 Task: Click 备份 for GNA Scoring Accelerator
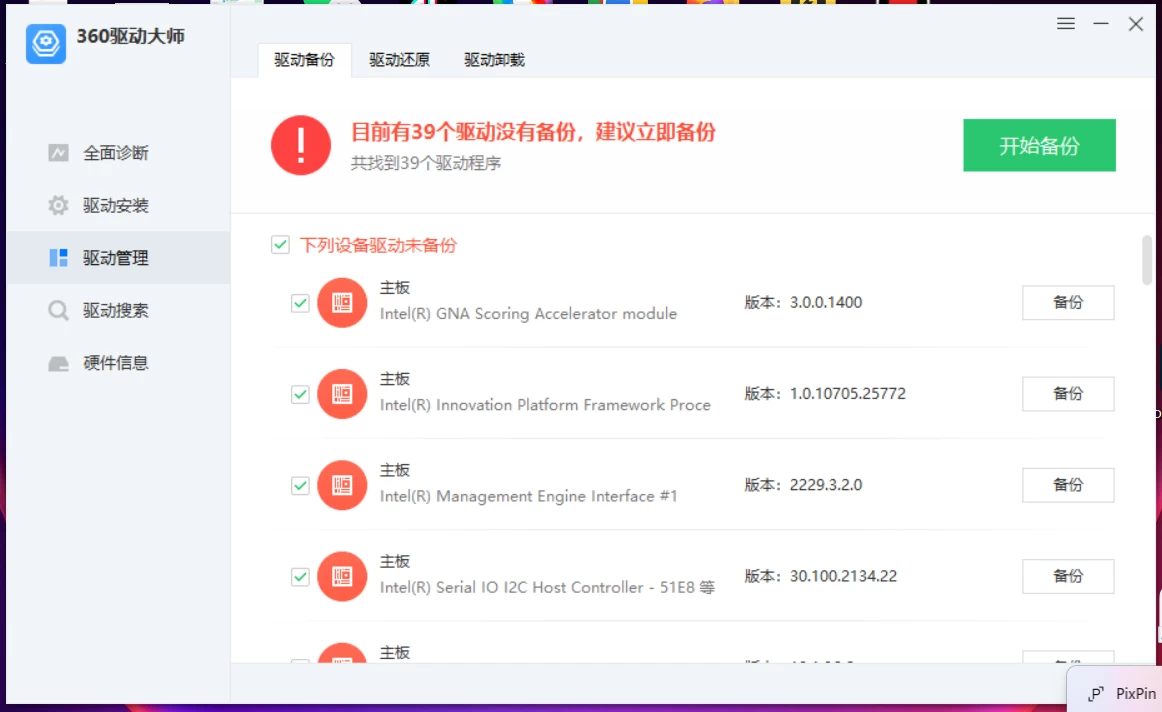[1068, 302]
